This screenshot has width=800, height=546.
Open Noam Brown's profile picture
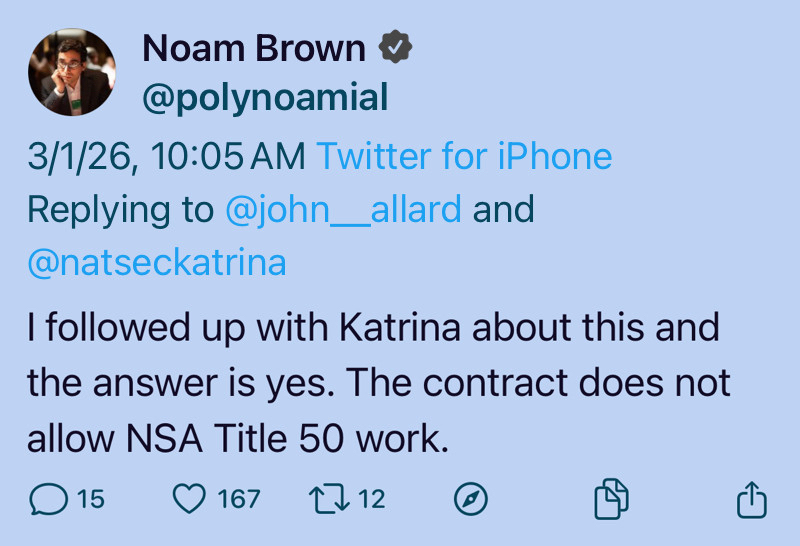pyautogui.click(x=71, y=72)
